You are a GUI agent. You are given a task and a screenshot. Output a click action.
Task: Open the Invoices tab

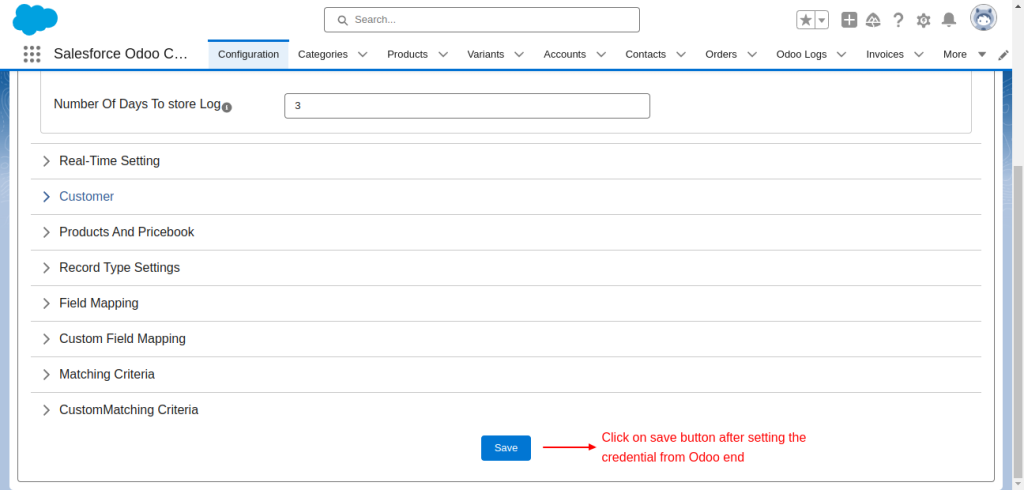885,54
